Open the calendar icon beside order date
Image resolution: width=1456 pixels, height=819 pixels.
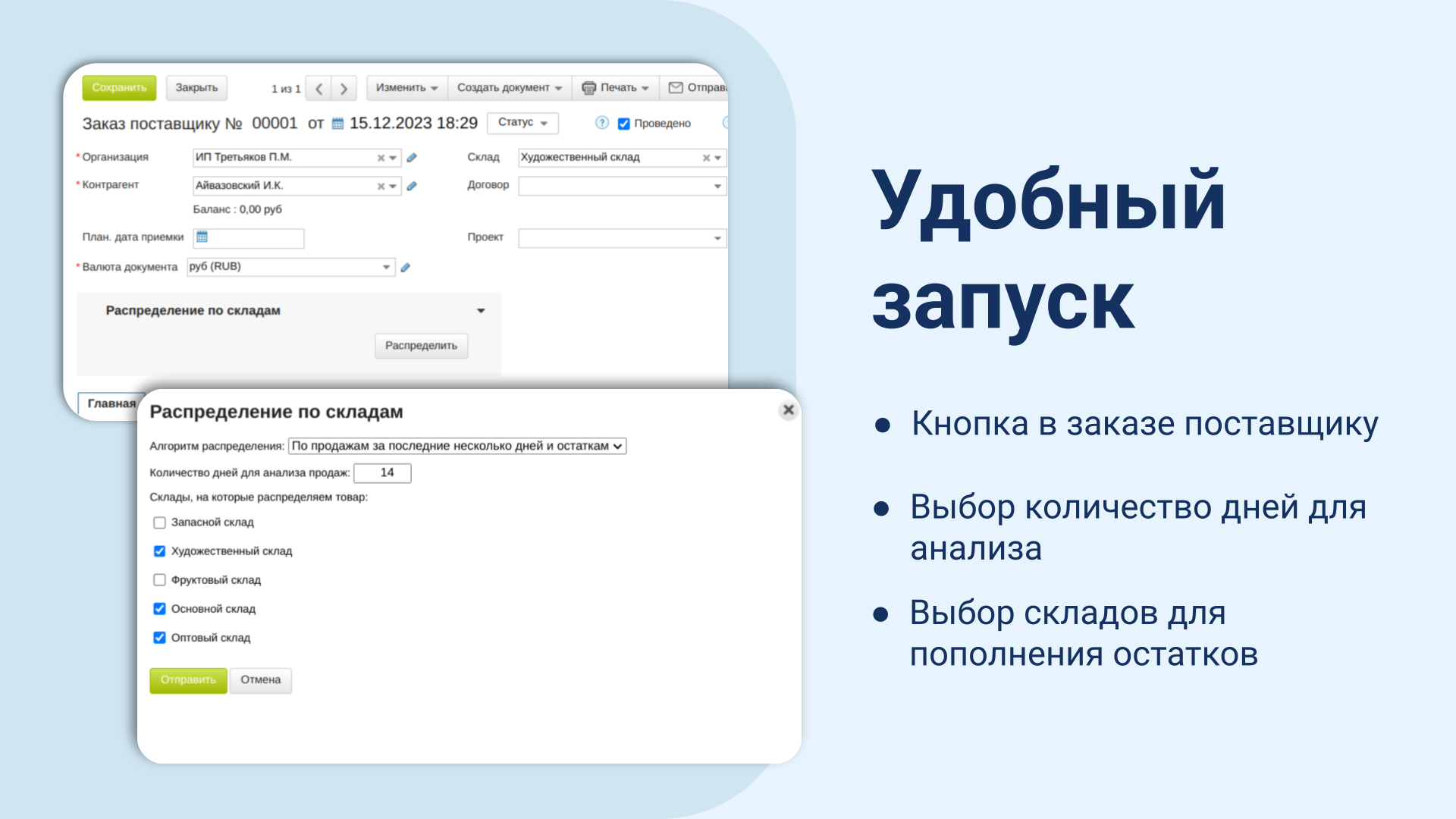pyautogui.click(x=338, y=124)
